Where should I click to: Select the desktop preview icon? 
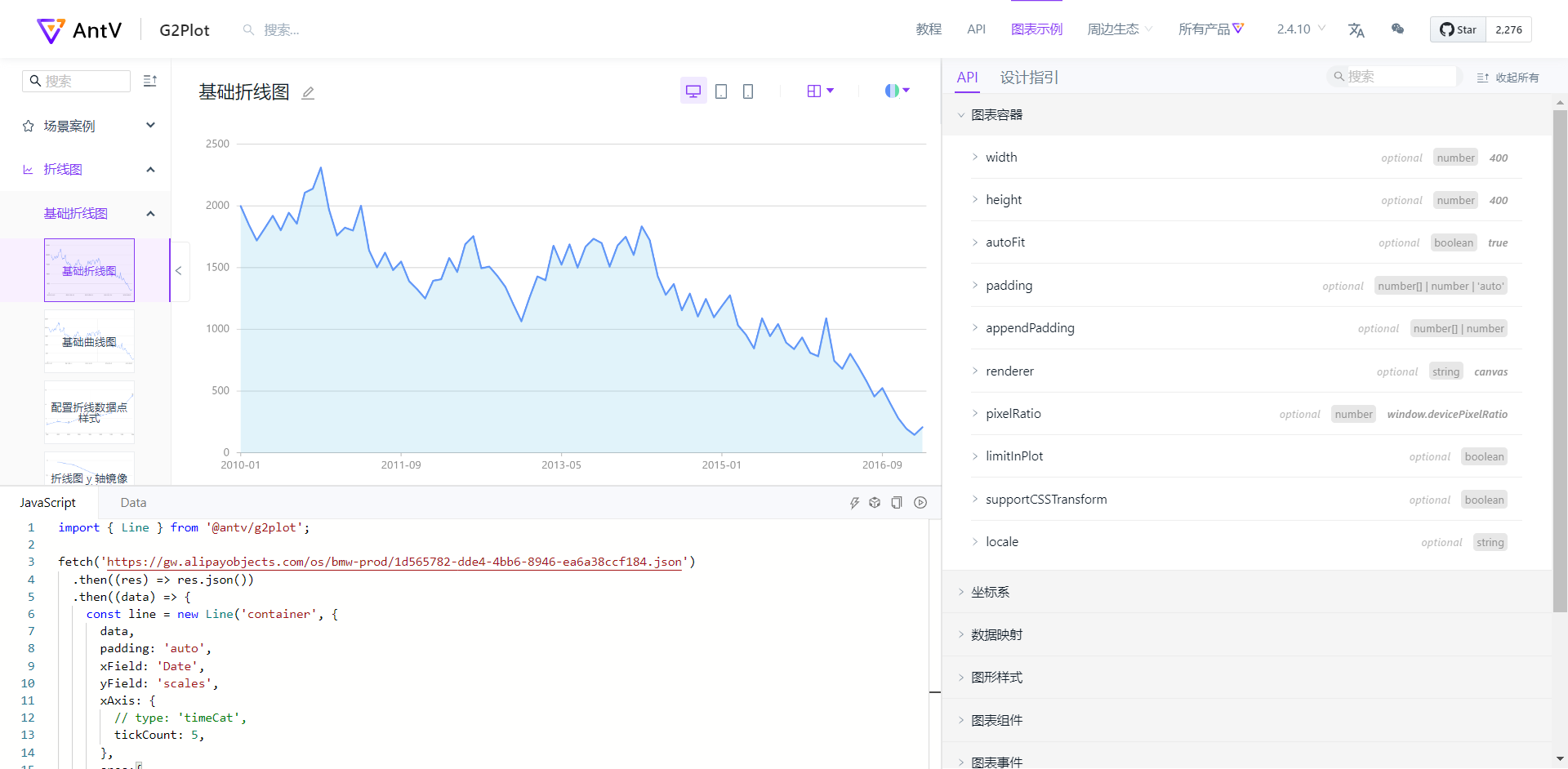point(693,90)
